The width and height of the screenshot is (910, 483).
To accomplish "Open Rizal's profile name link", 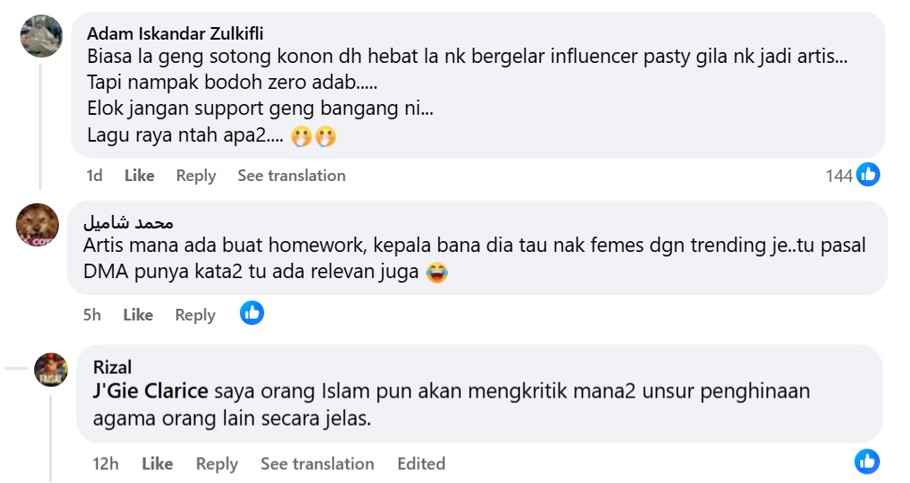I will click(112, 367).
